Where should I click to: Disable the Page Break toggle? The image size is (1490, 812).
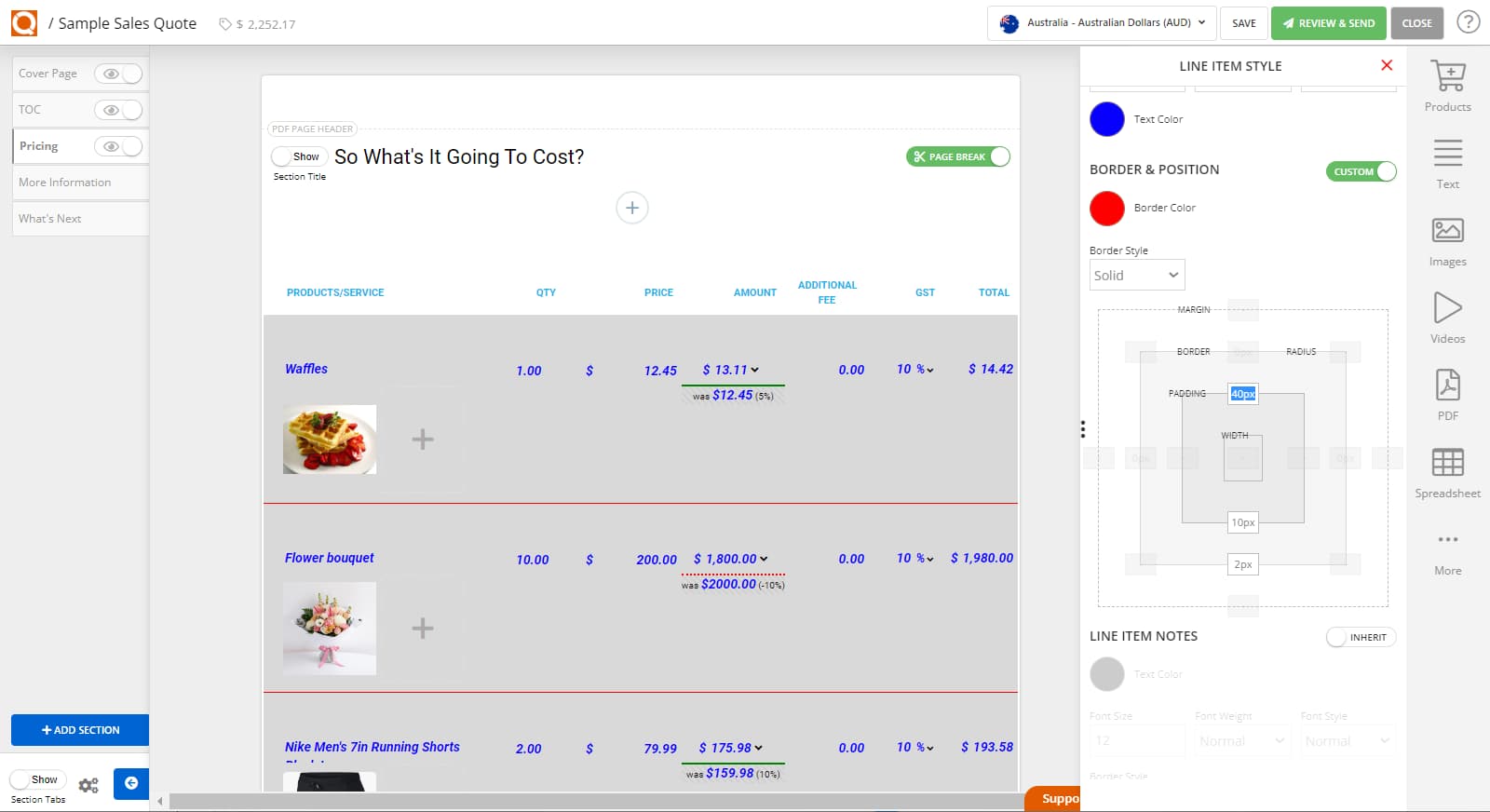958,156
